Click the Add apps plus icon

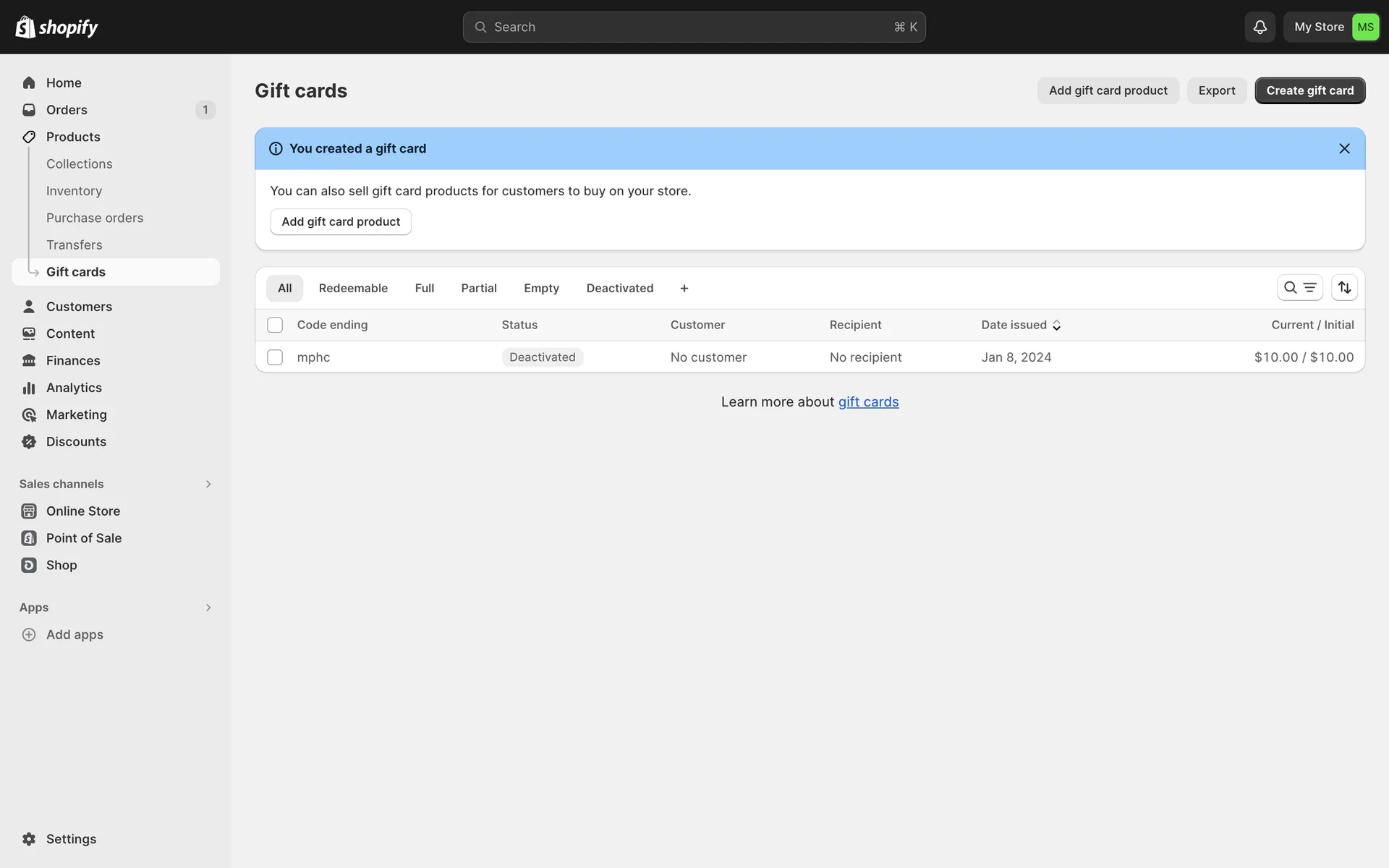tap(29, 634)
